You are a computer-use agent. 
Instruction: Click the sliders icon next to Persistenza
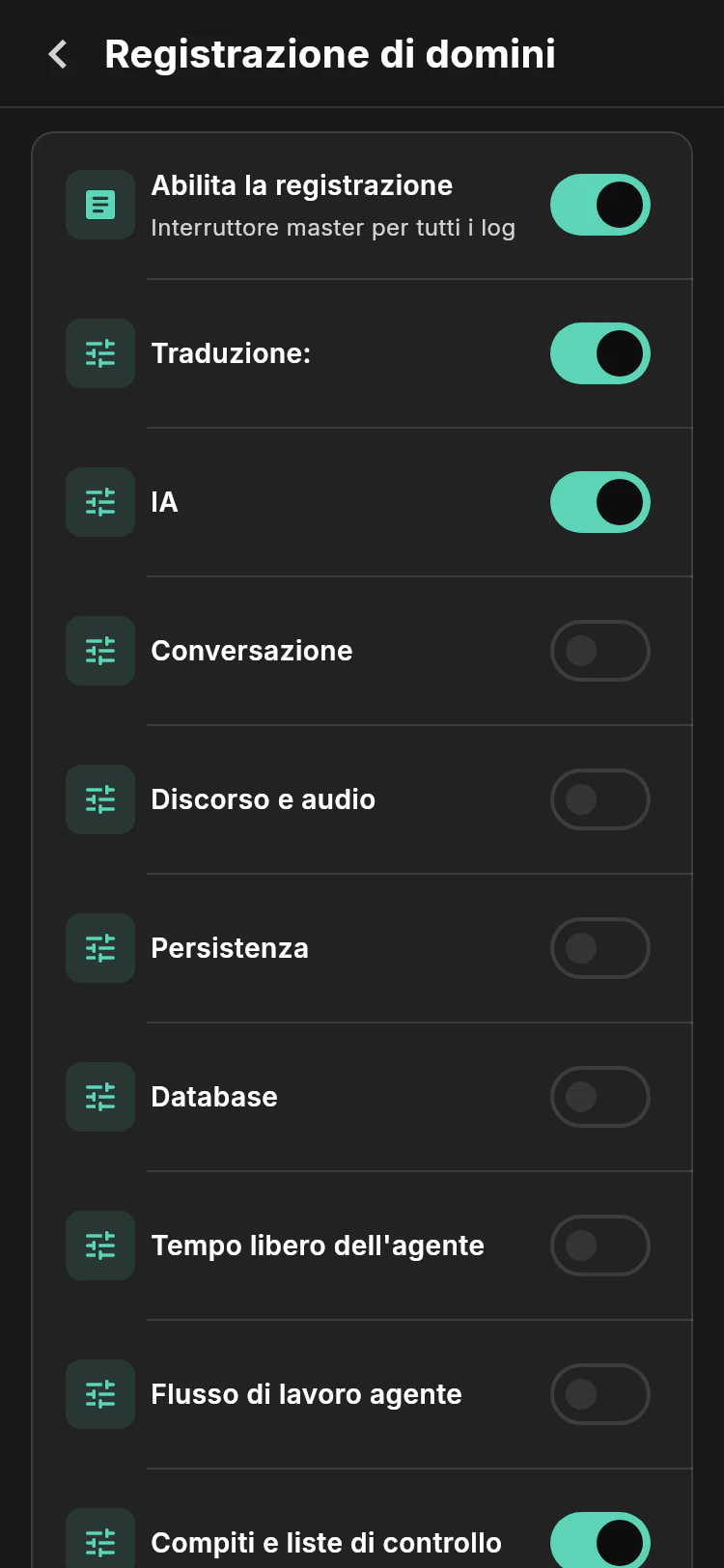coord(100,948)
